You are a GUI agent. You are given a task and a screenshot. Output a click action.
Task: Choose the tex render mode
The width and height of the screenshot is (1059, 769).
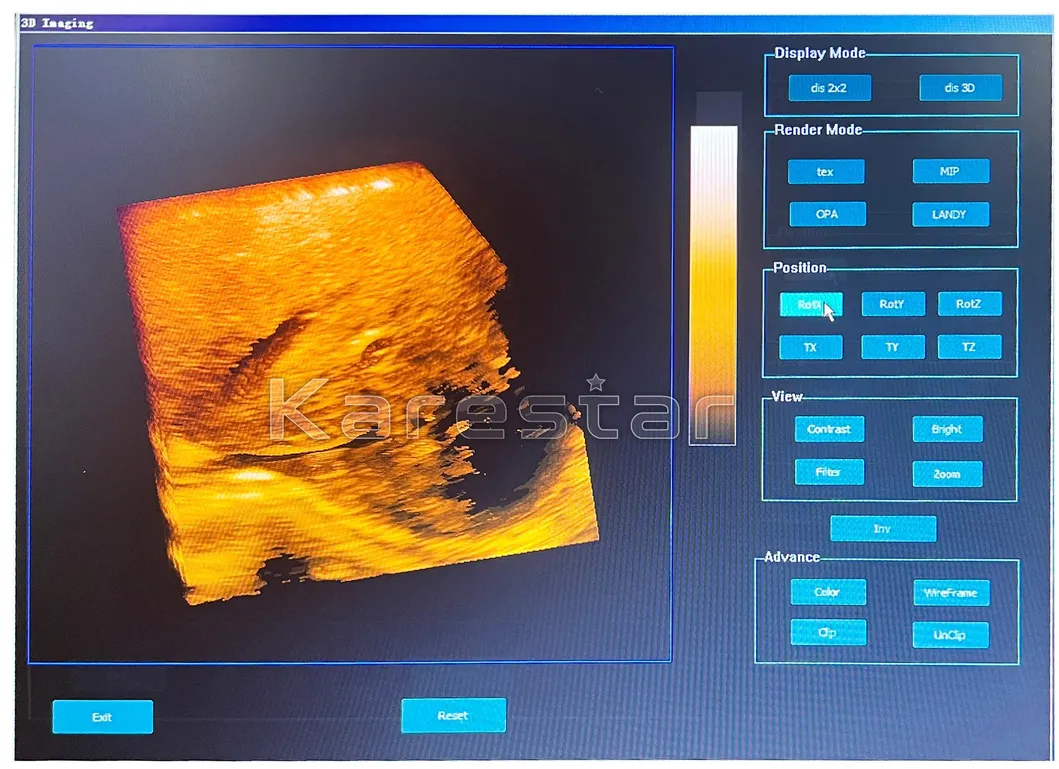[x=825, y=172]
